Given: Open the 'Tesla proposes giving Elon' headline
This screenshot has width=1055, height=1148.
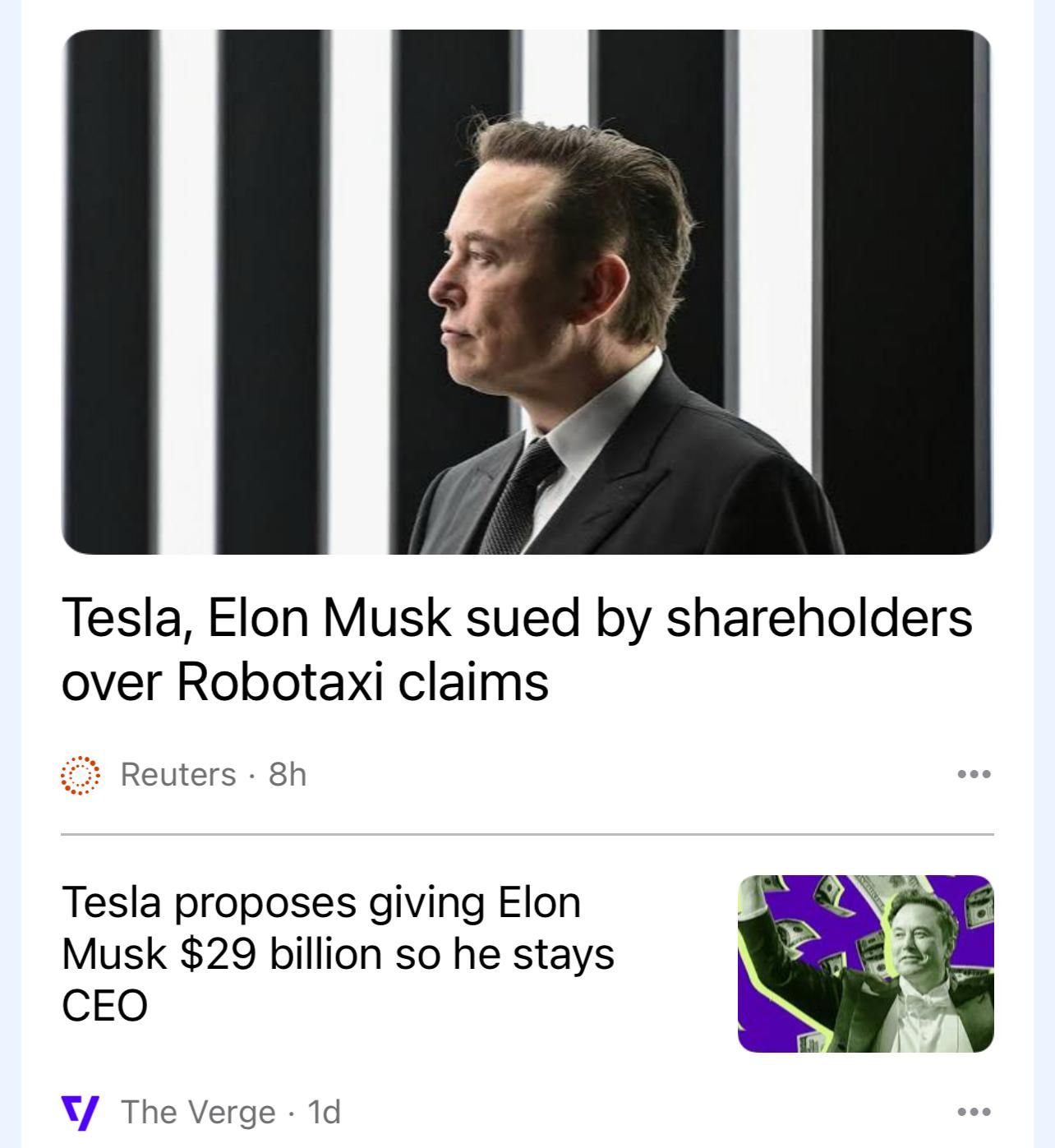Looking at the screenshot, I should tap(321, 902).
